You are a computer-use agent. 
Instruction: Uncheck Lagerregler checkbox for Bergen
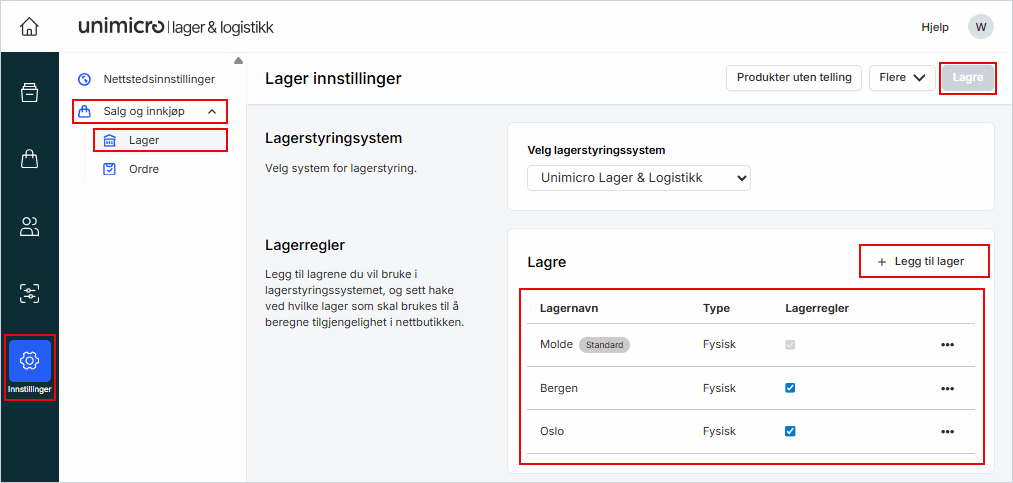click(x=790, y=388)
